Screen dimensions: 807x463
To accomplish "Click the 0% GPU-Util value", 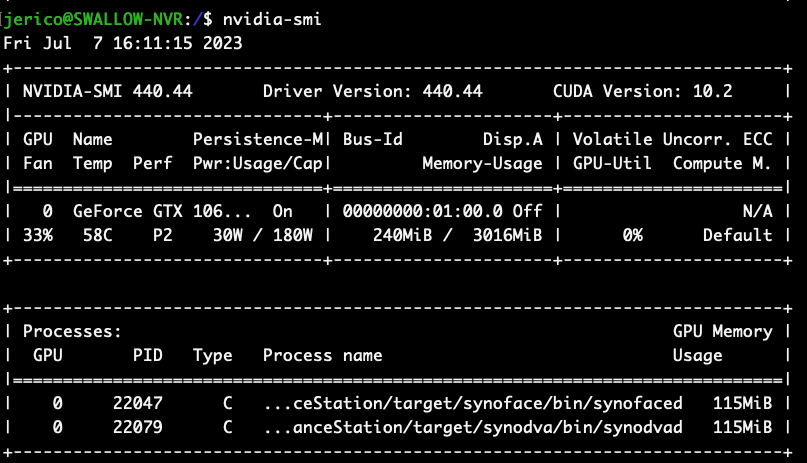I will [632, 235].
